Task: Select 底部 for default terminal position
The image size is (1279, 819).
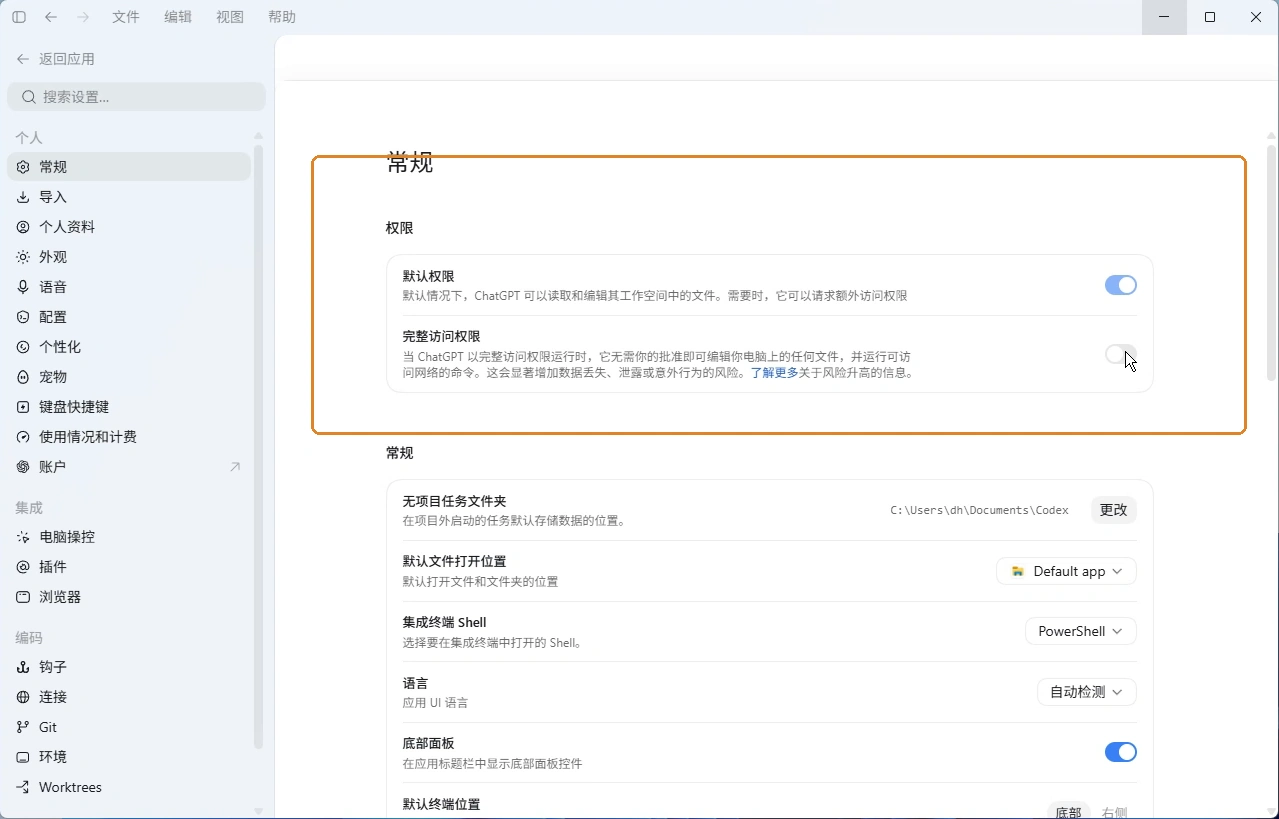Action: coord(1068,812)
